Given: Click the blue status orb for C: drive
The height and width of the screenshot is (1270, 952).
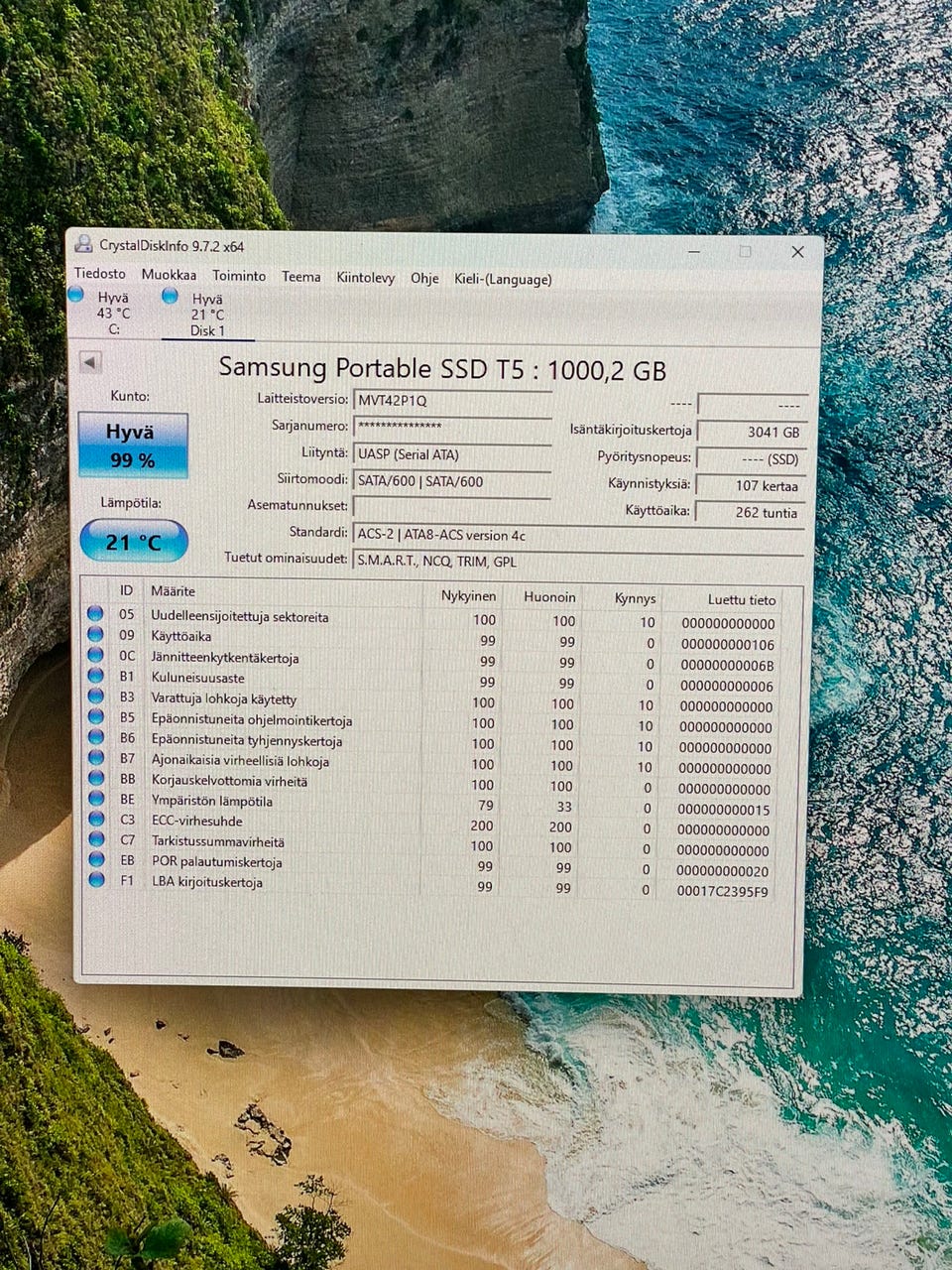Looking at the screenshot, I should [76, 295].
